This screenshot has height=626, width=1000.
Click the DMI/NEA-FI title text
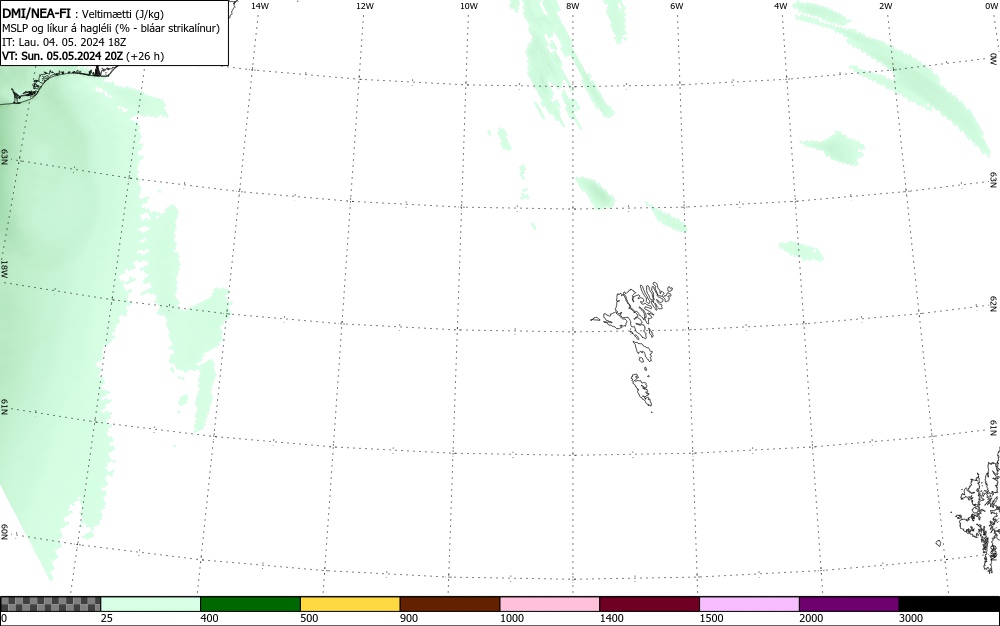(36, 13)
